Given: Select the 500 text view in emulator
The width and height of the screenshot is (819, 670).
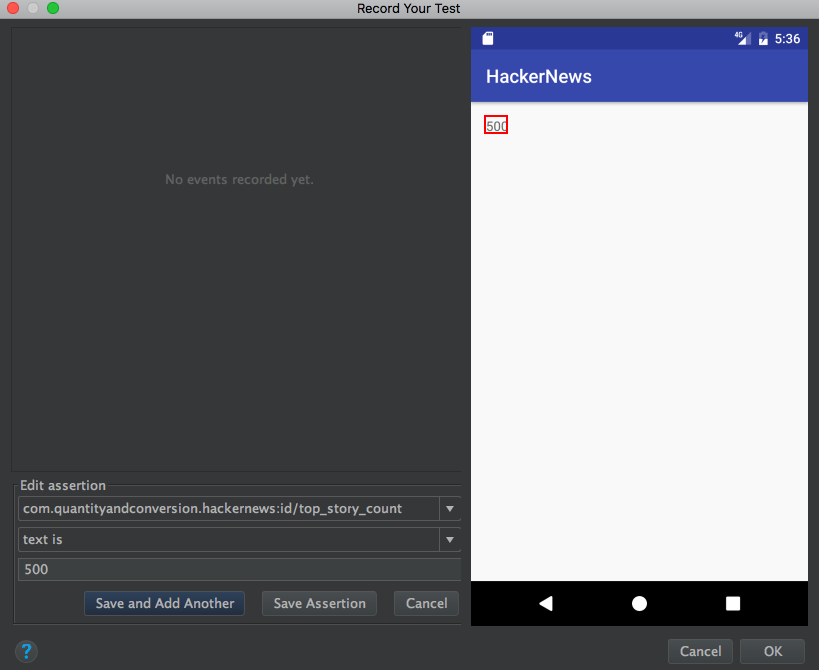Looking at the screenshot, I should point(496,125).
